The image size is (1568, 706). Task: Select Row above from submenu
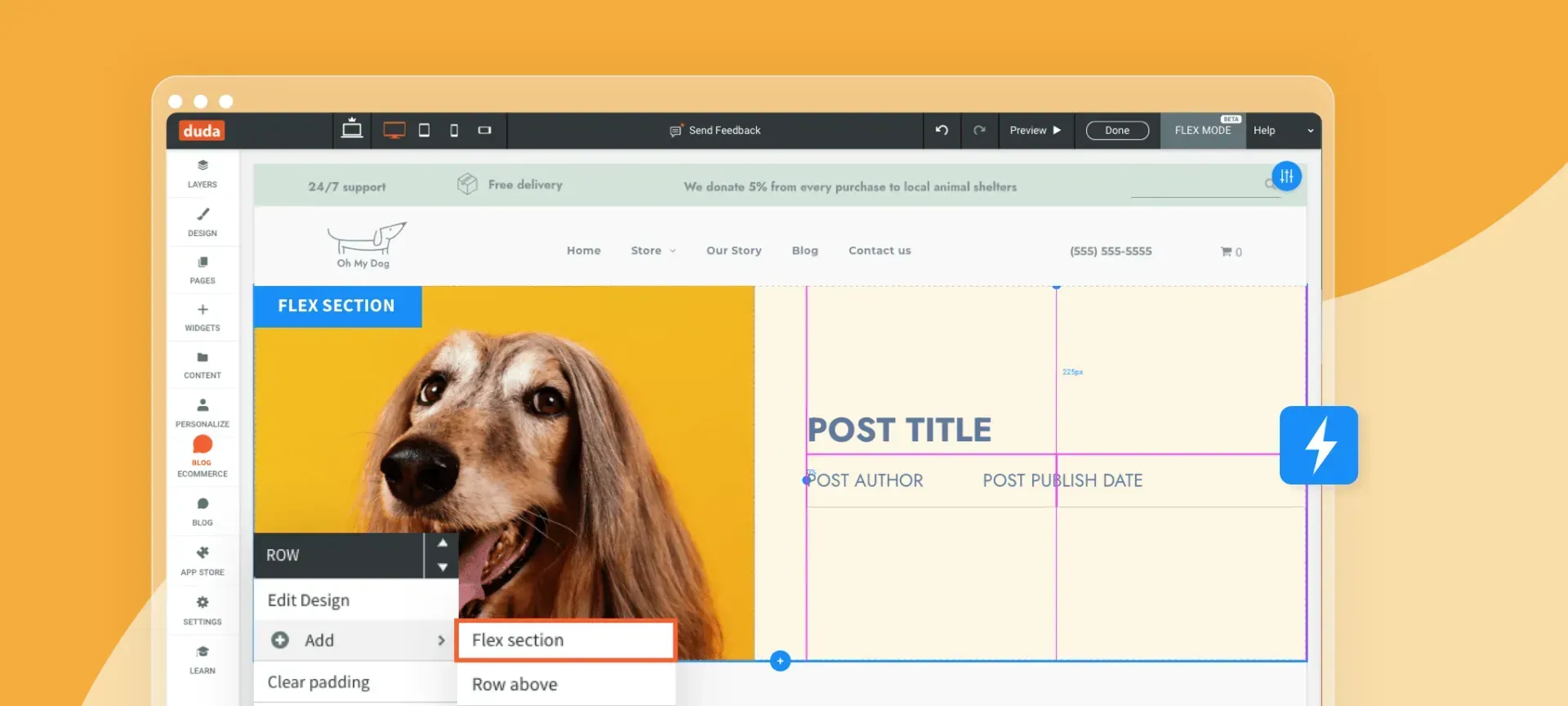566,685
